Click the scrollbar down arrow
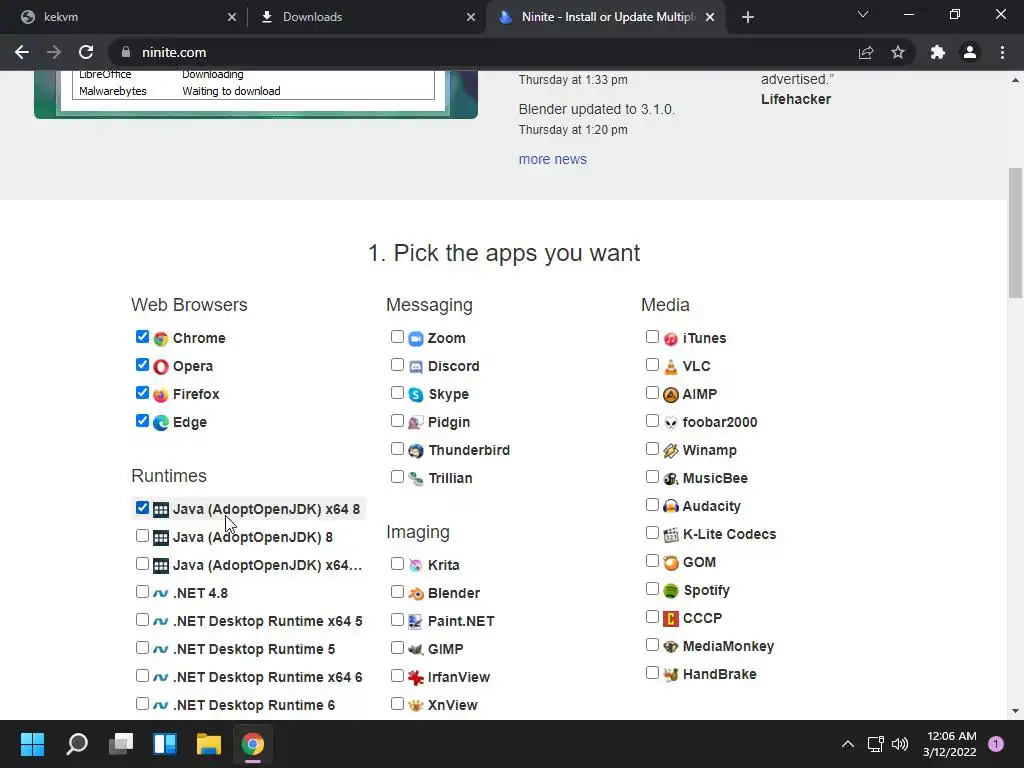 coord(1015,711)
